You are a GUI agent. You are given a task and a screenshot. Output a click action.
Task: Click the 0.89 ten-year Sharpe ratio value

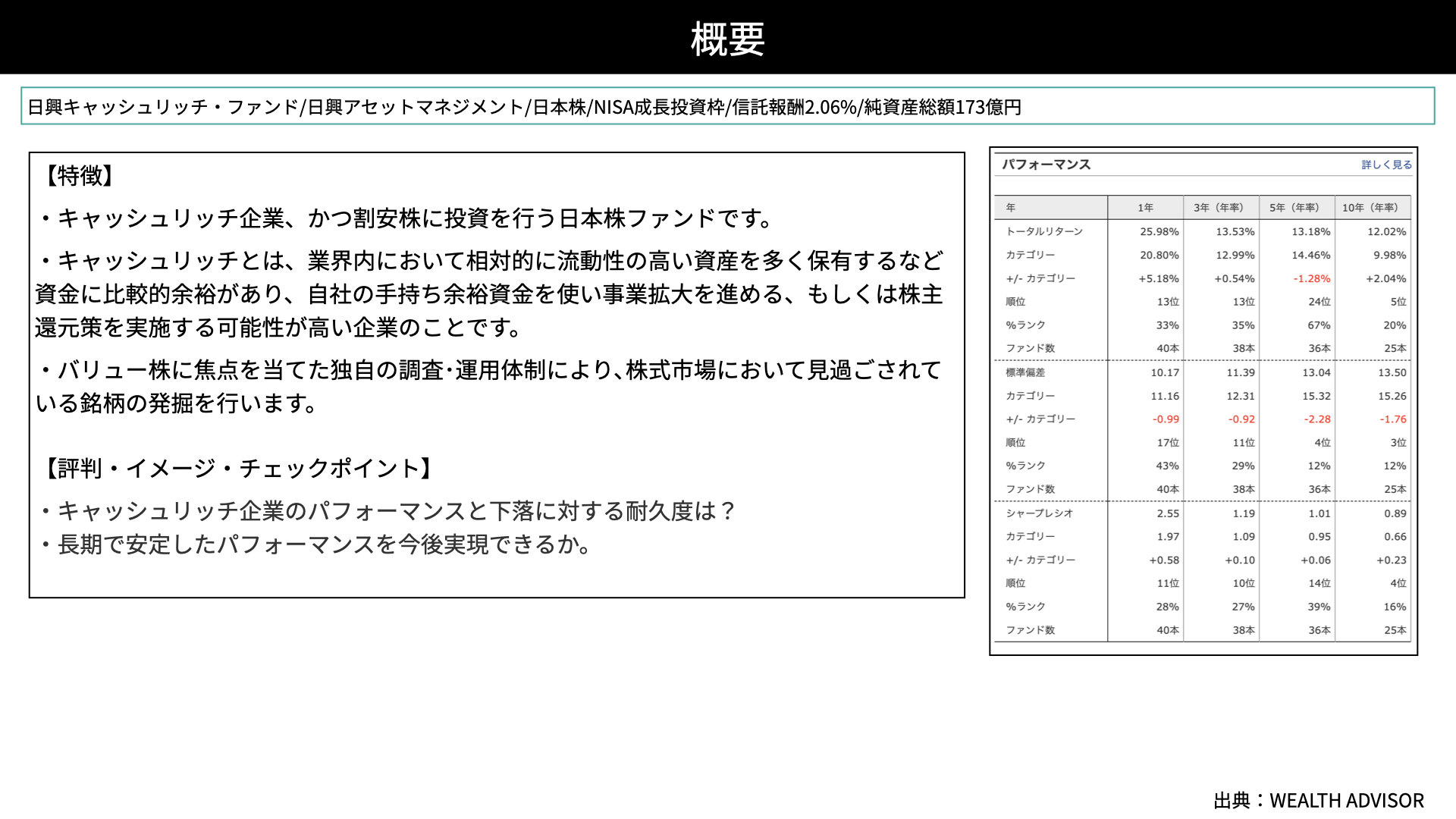1395,513
